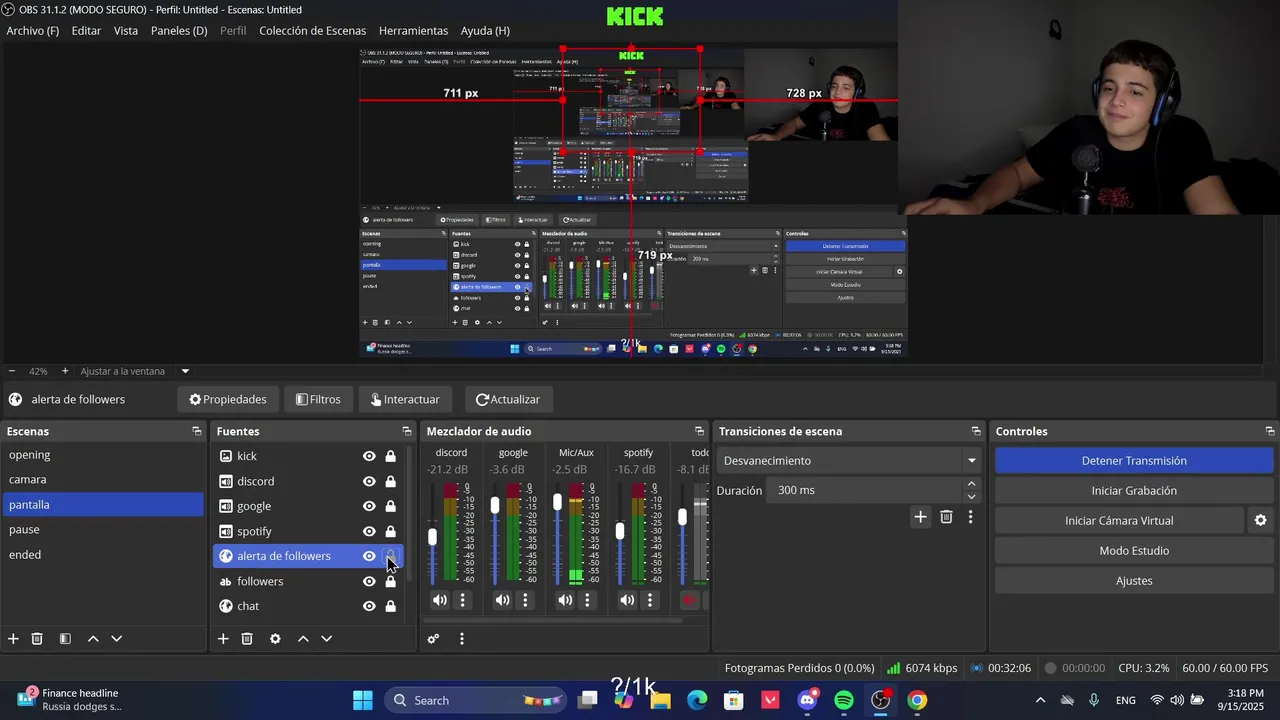The image size is (1280, 720).
Task: Remove selected source with trash icon
Action: coord(247,639)
